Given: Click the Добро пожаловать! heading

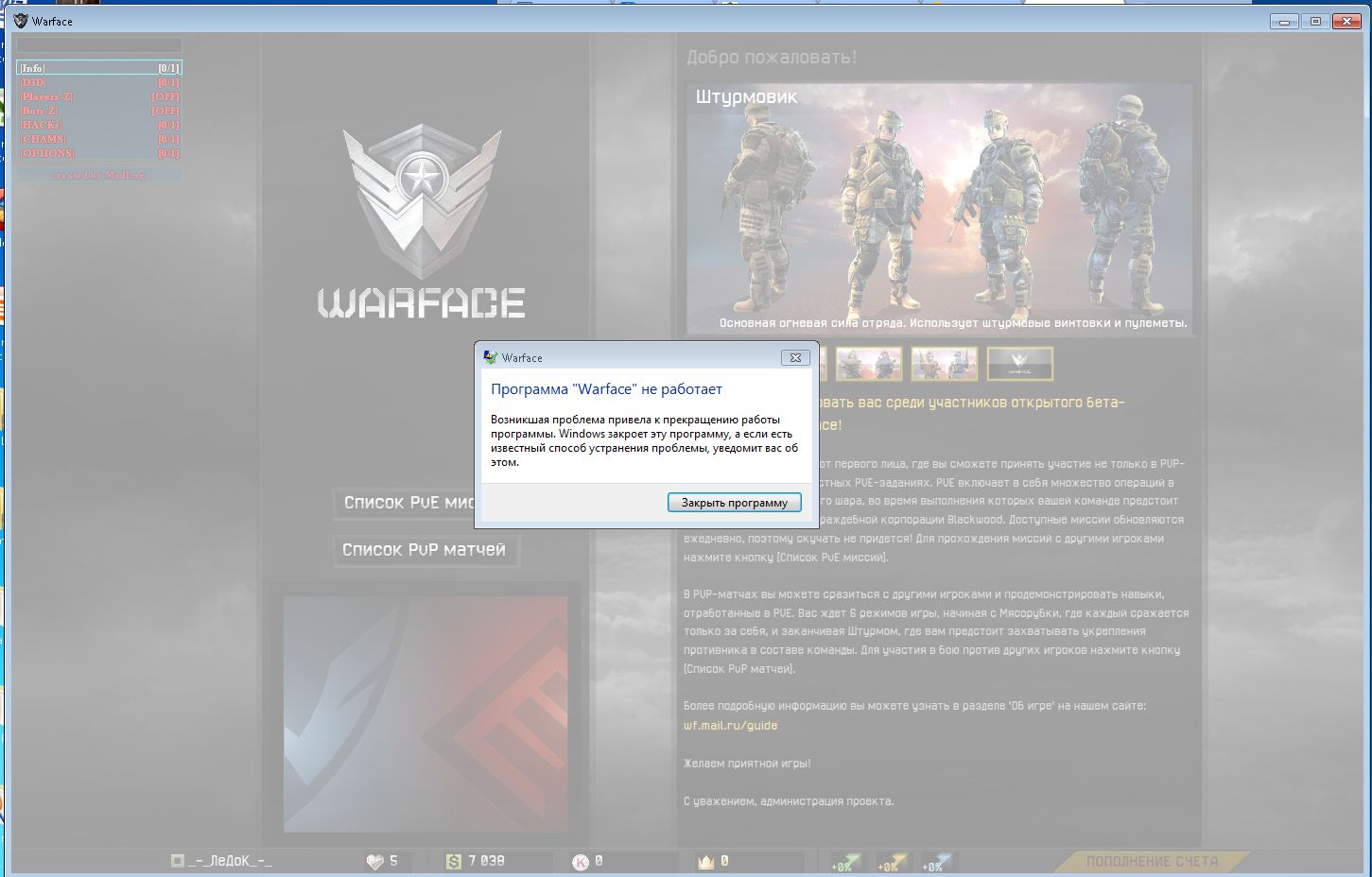Looking at the screenshot, I should 772,58.
